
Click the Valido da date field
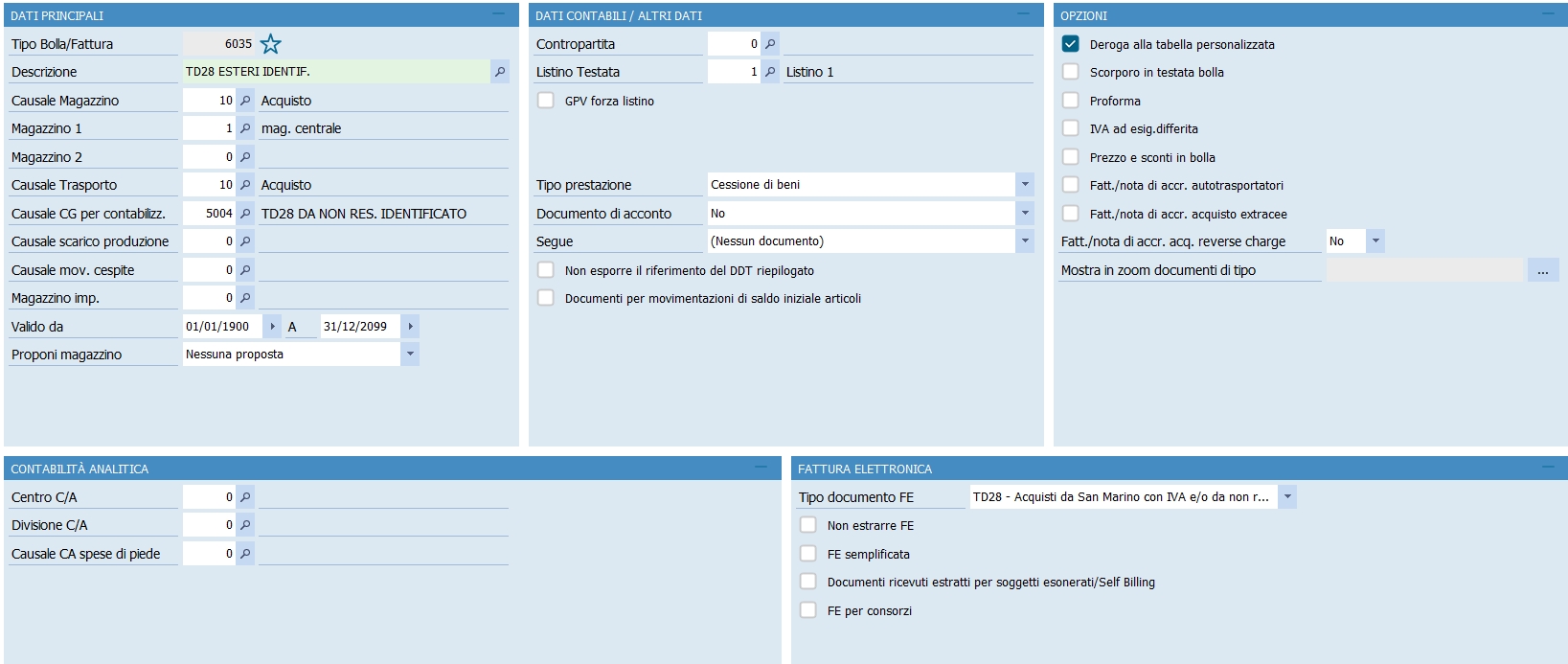222,327
